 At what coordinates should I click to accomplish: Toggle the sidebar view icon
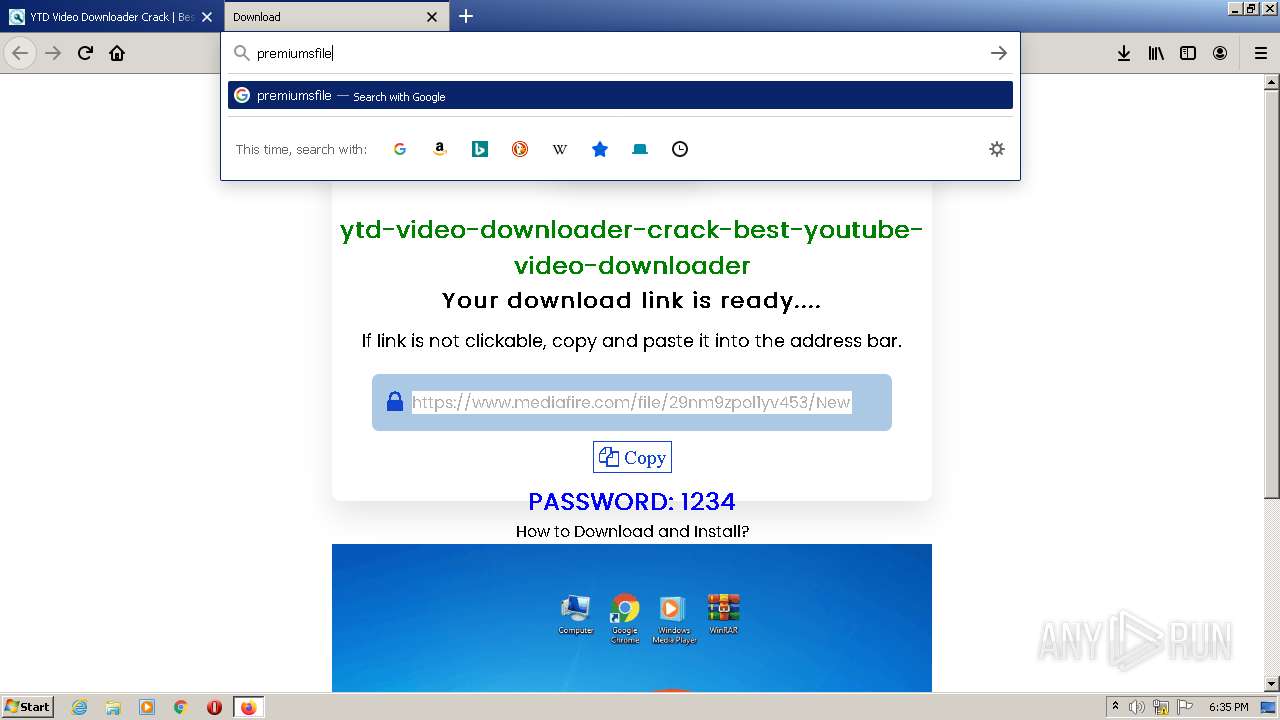tap(1188, 53)
